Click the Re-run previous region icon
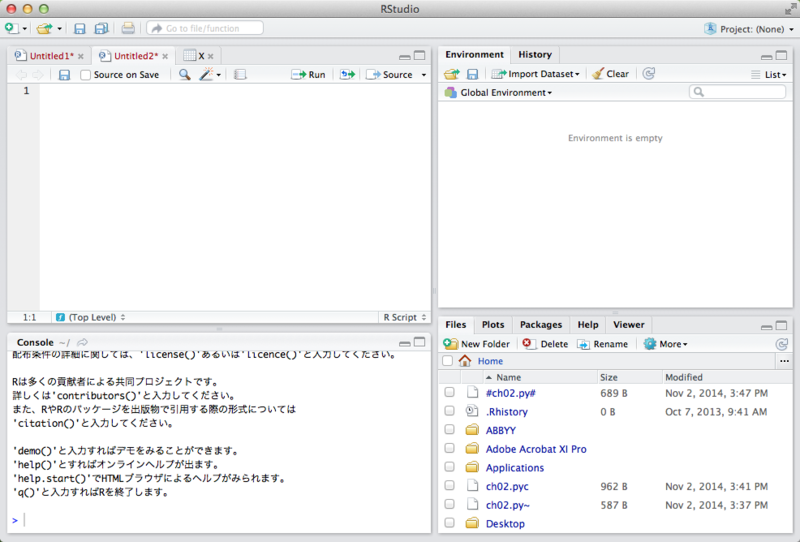Viewport: 800px width, 542px height. [x=347, y=75]
